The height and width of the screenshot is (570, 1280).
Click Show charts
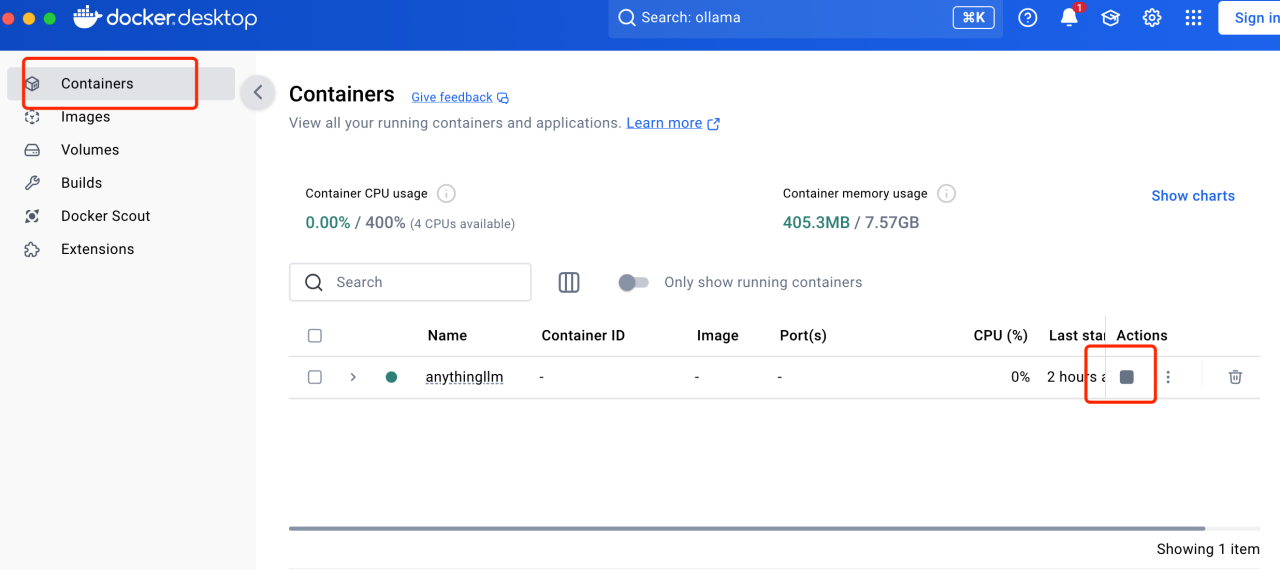pos(1193,196)
